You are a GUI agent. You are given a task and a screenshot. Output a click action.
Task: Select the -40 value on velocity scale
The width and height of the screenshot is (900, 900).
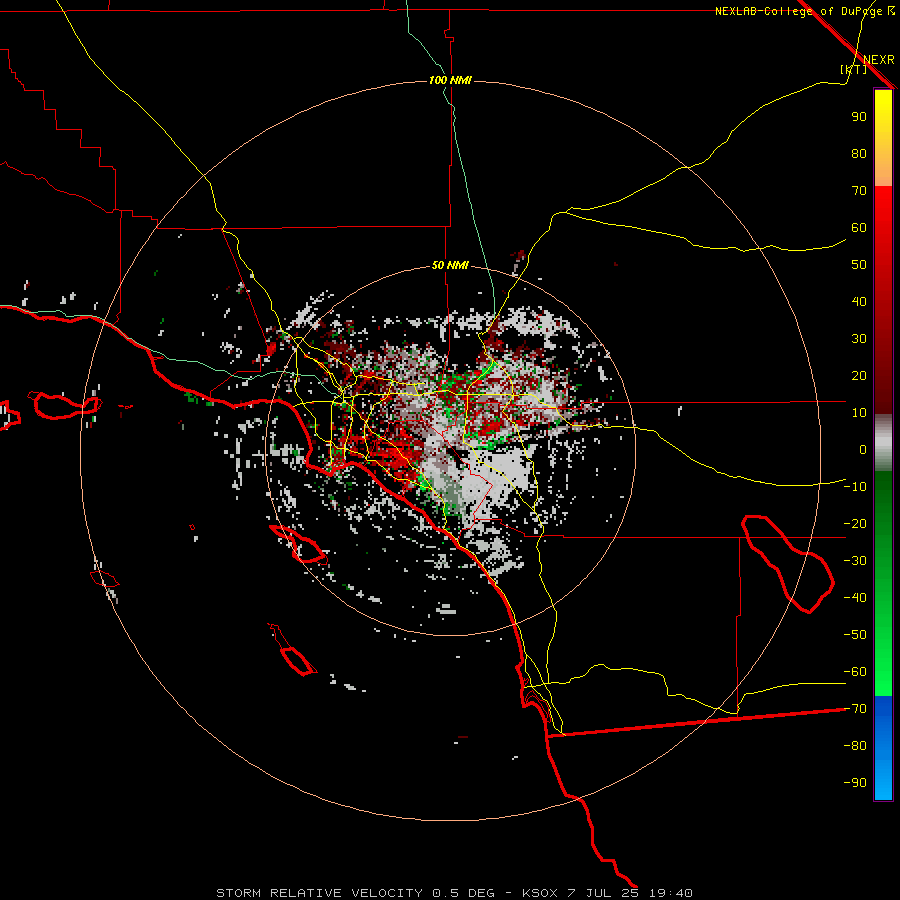pyautogui.click(x=855, y=598)
